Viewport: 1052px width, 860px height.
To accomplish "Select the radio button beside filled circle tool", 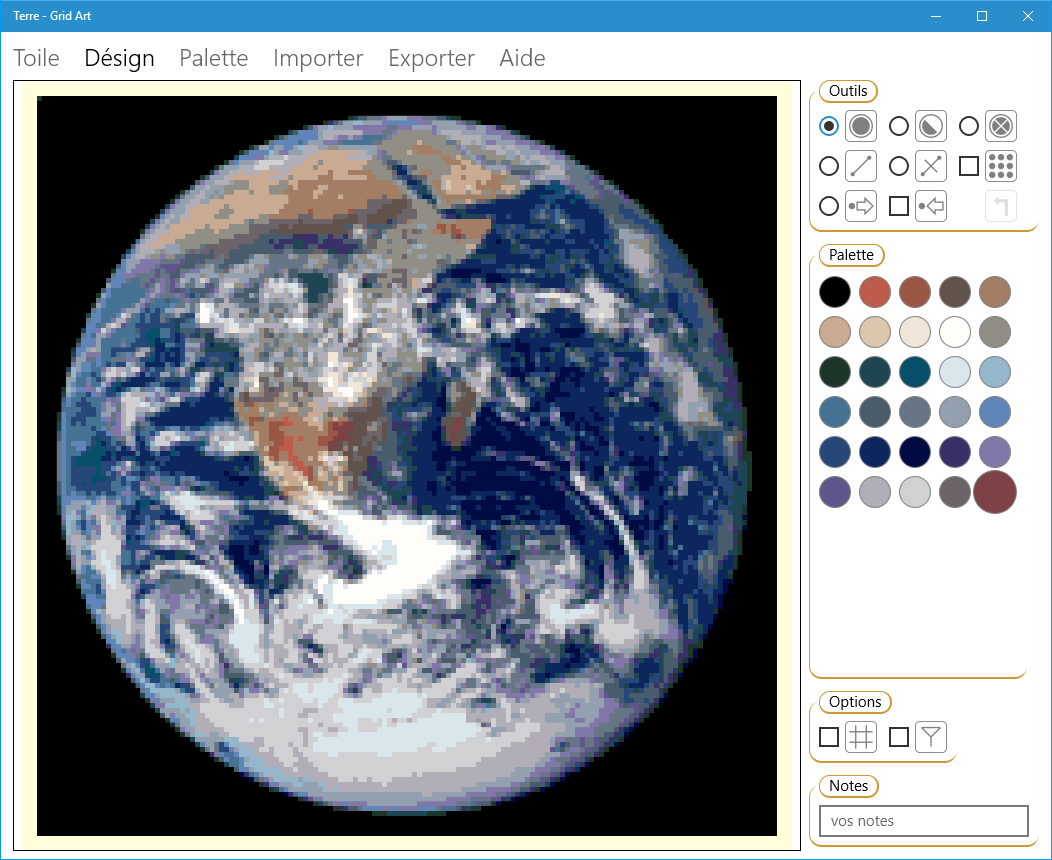I will (x=829, y=126).
